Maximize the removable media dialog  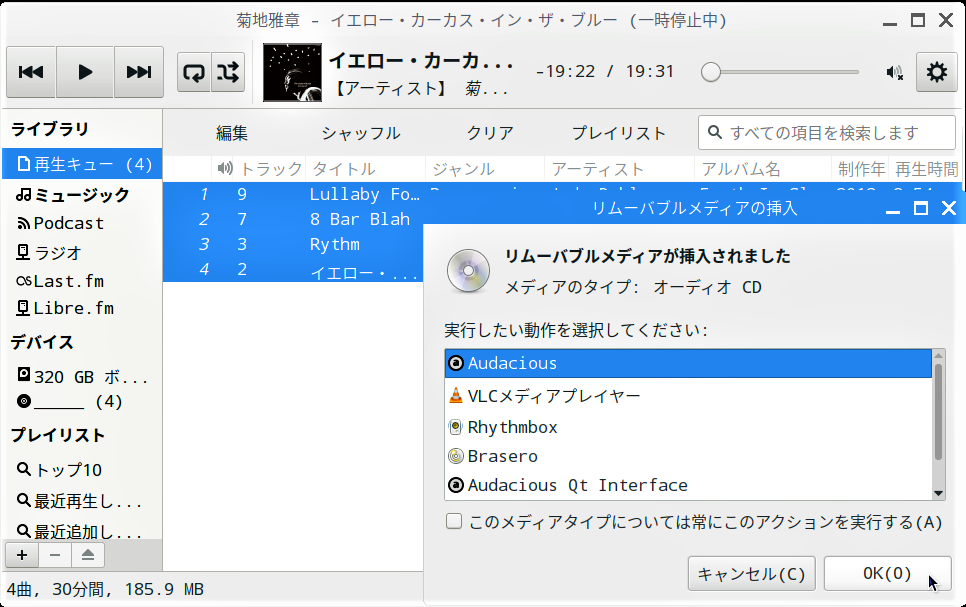coord(920,208)
